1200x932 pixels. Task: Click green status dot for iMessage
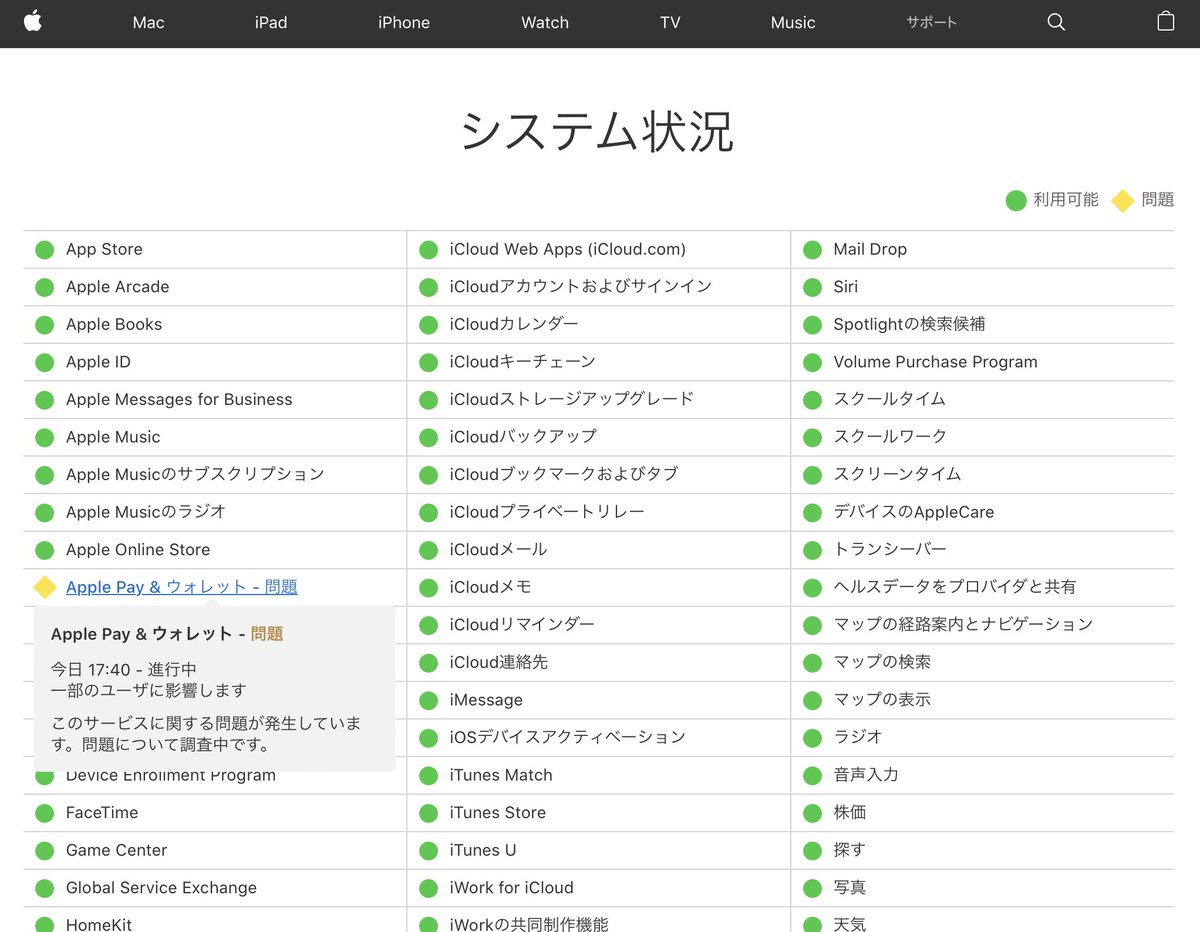[x=428, y=700]
